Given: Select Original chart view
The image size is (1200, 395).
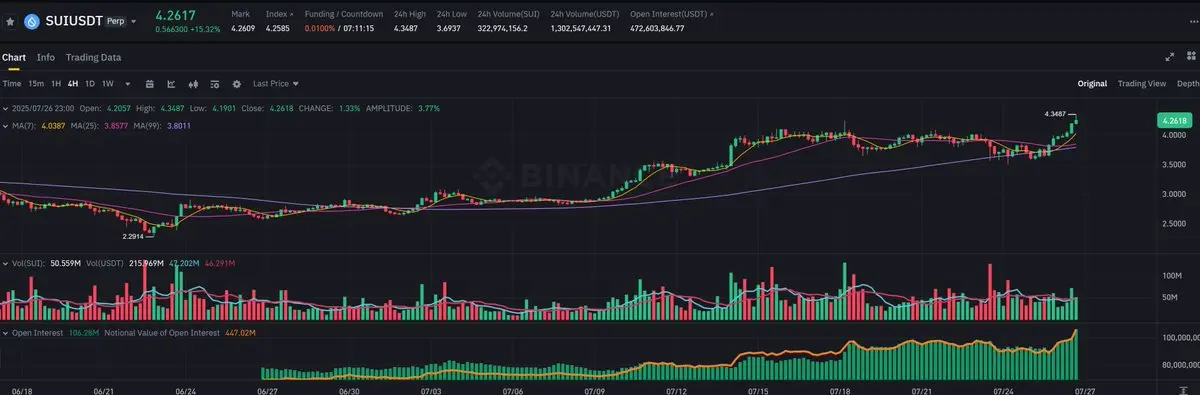Looking at the screenshot, I should tap(1092, 84).
